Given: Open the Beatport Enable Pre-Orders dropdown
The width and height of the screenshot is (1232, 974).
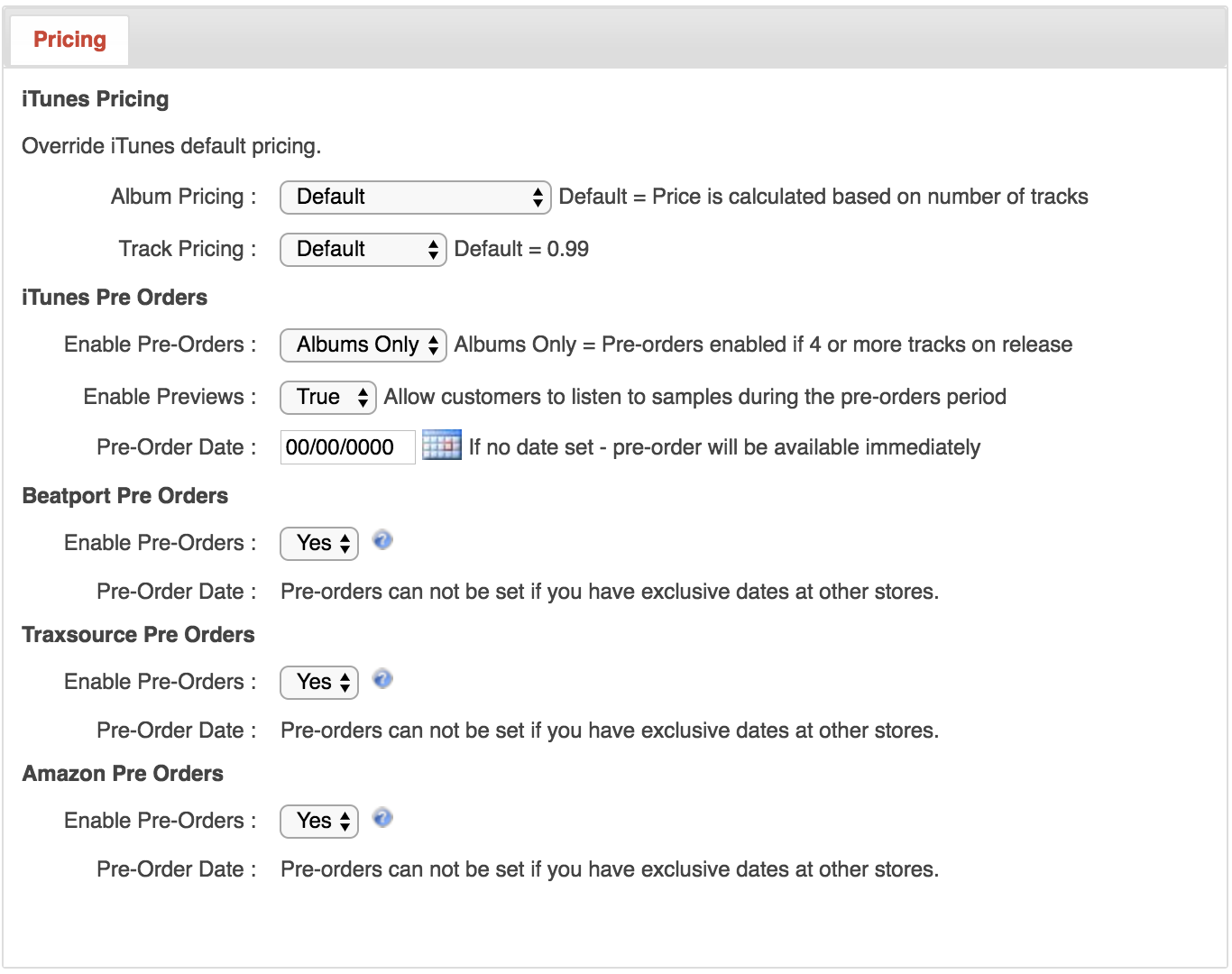Looking at the screenshot, I should [x=319, y=544].
